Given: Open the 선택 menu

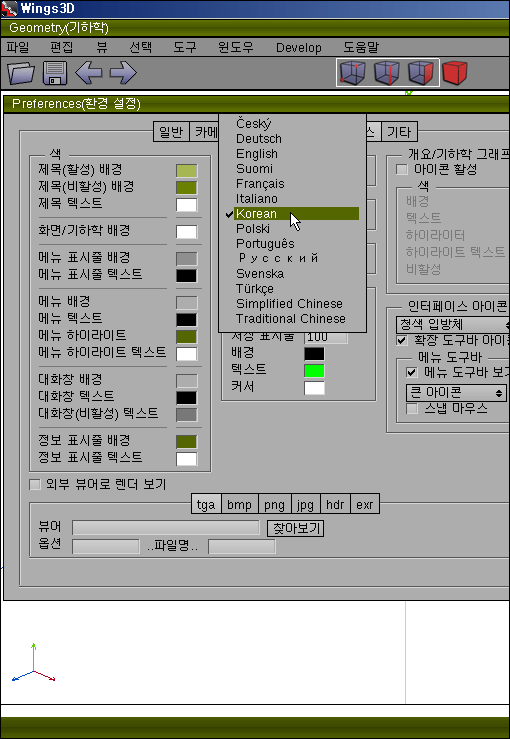Looking at the screenshot, I should 140,47.
